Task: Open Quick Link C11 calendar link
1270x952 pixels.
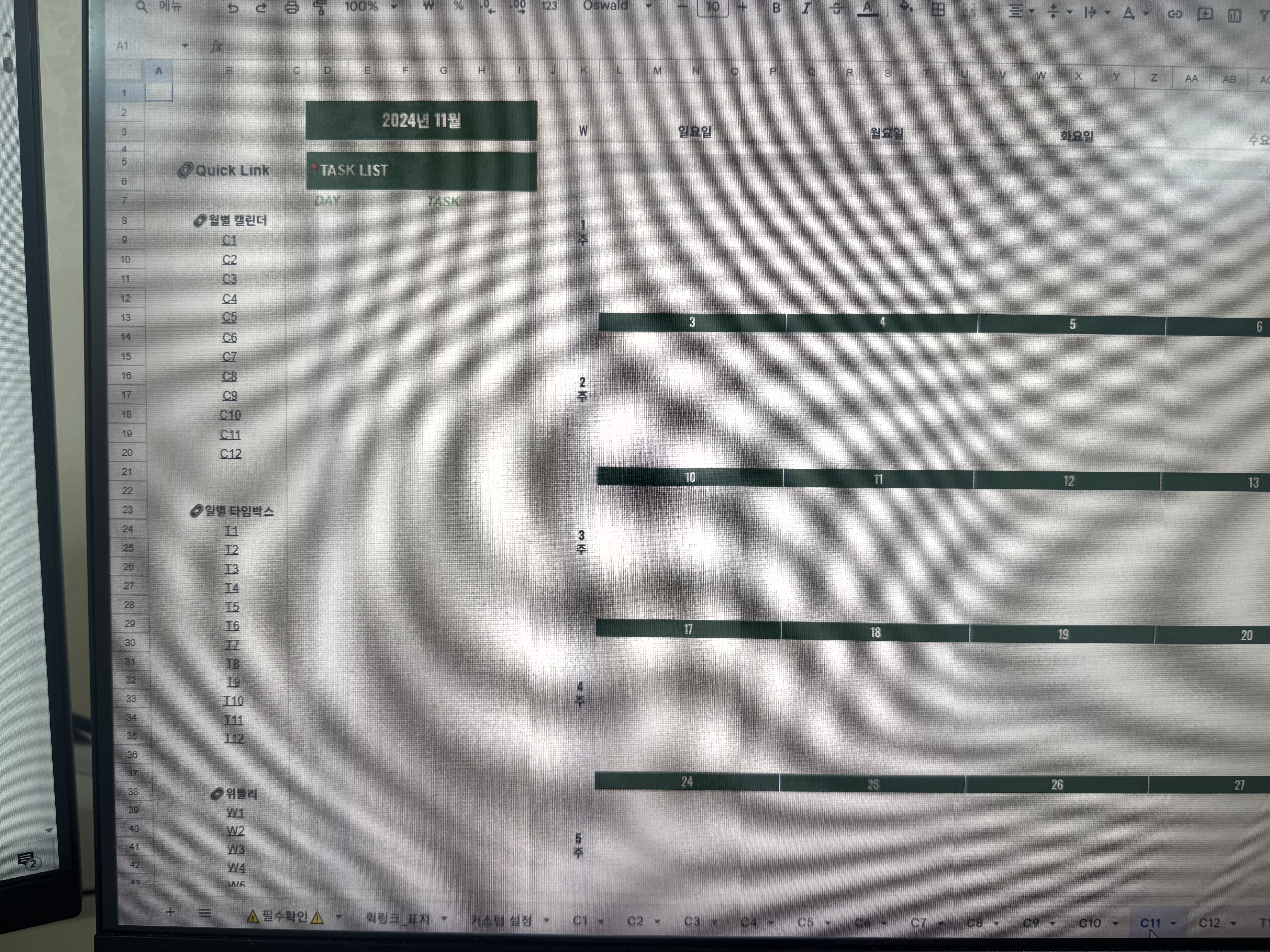Action: coord(230,434)
